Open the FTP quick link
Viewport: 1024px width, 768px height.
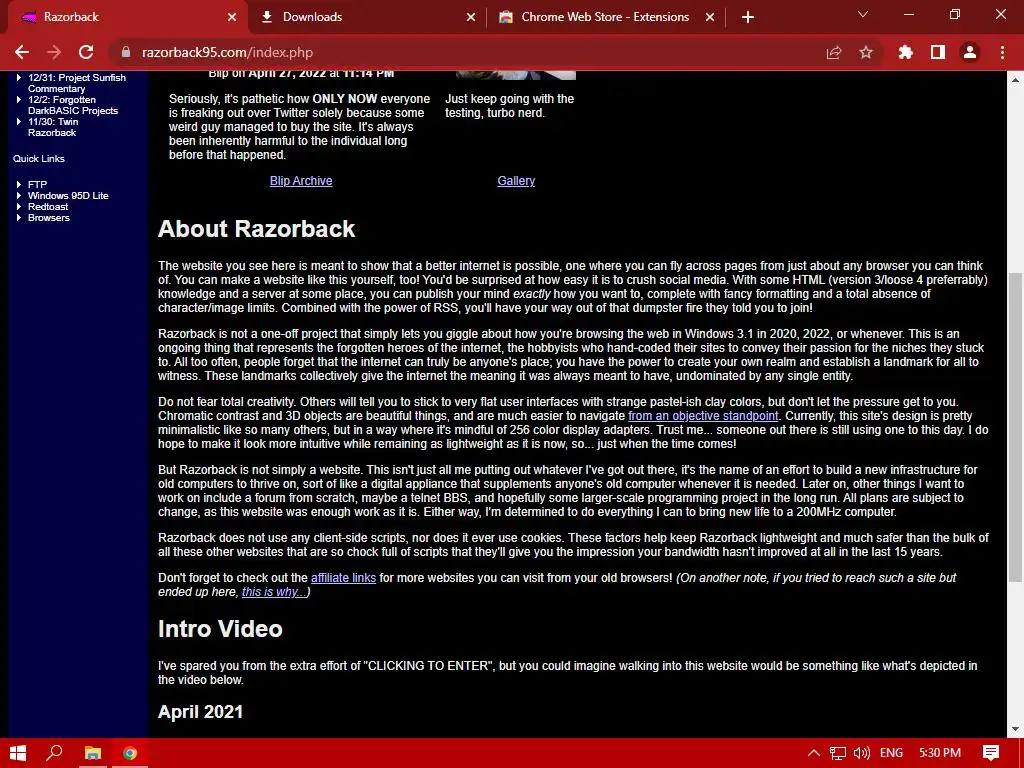pyautogui.click(x=37, y=185)
